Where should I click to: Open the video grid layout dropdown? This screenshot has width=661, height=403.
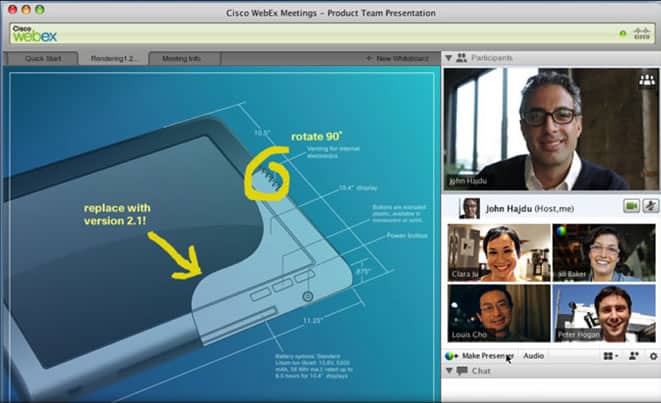(x=610, y=356)
